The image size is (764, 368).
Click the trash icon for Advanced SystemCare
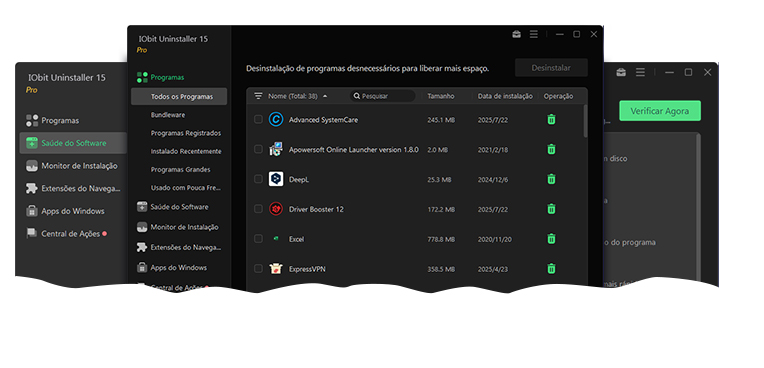point(551,119)
